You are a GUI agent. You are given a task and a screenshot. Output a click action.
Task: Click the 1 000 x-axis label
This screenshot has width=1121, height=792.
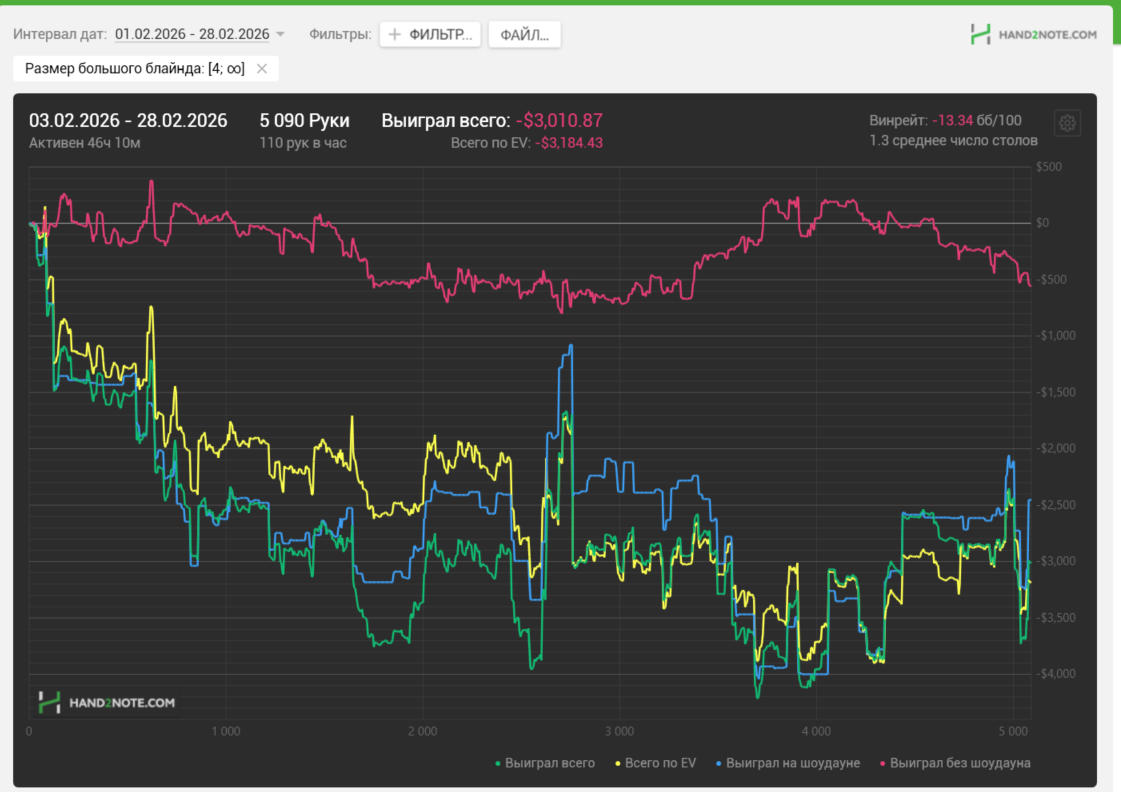[x=226, y=731]
